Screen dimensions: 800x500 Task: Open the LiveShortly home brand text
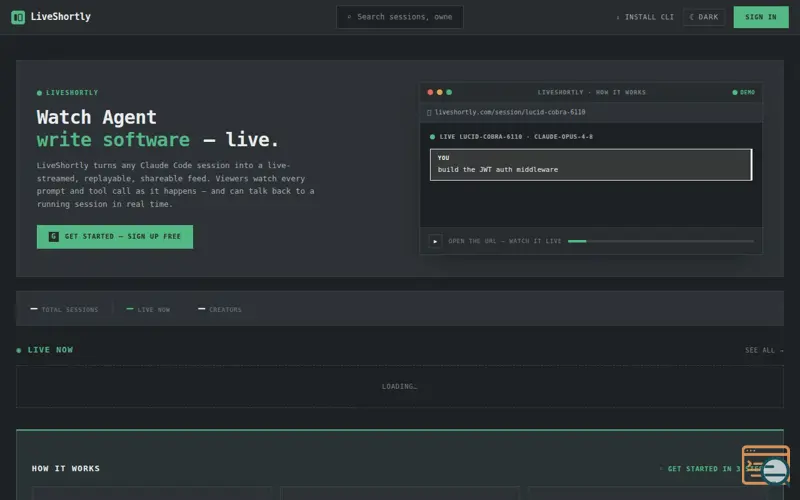(60, 17)
